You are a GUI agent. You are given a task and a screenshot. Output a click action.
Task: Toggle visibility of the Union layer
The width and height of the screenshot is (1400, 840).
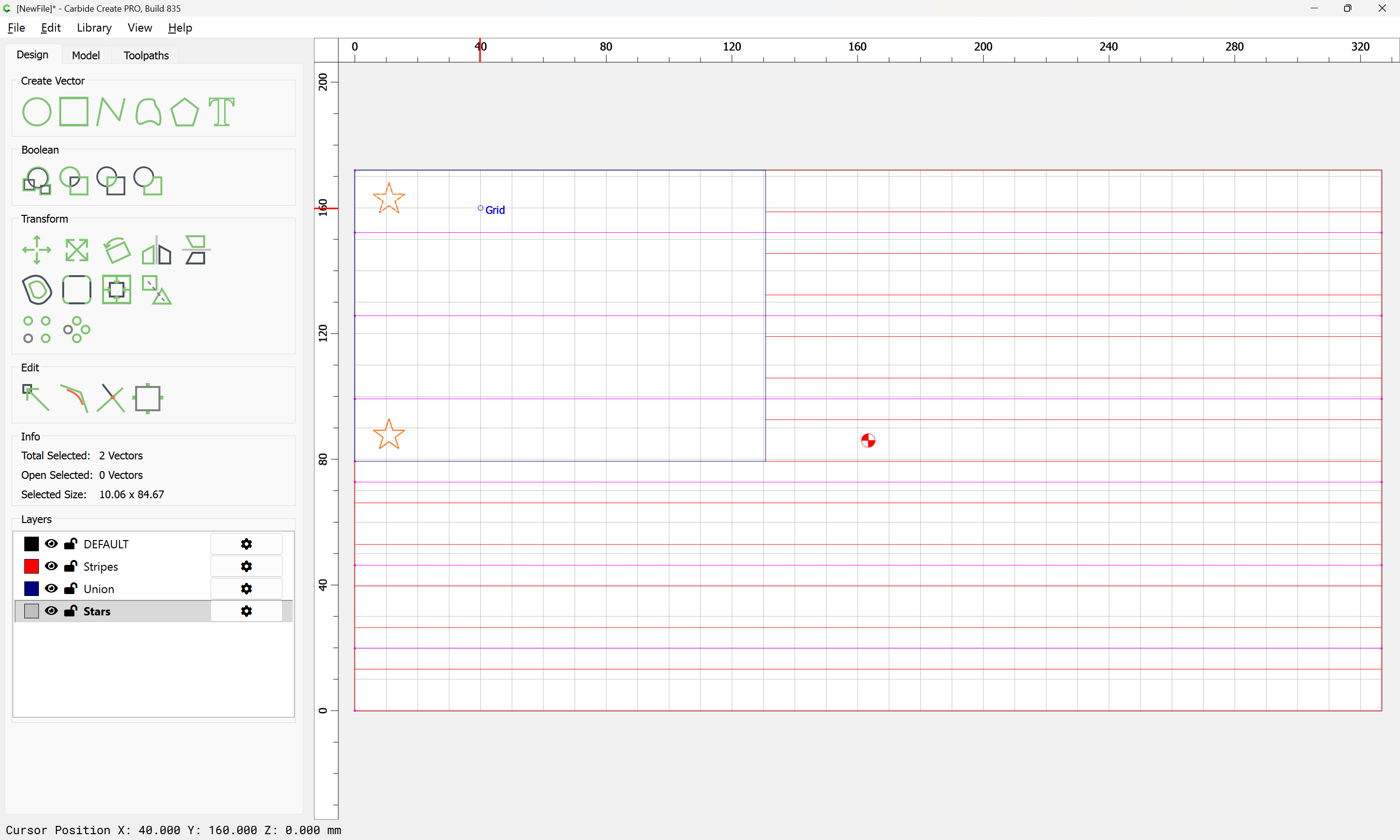pos(51,589)
